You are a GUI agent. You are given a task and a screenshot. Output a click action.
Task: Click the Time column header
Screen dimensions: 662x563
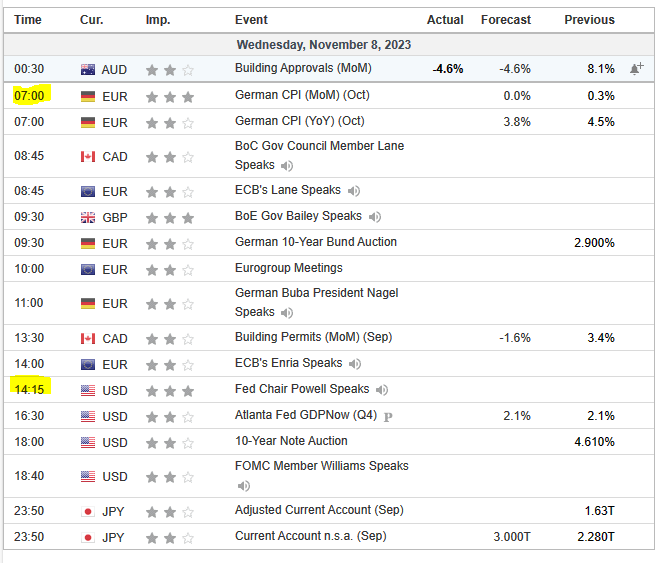click(x=28, y=20)
